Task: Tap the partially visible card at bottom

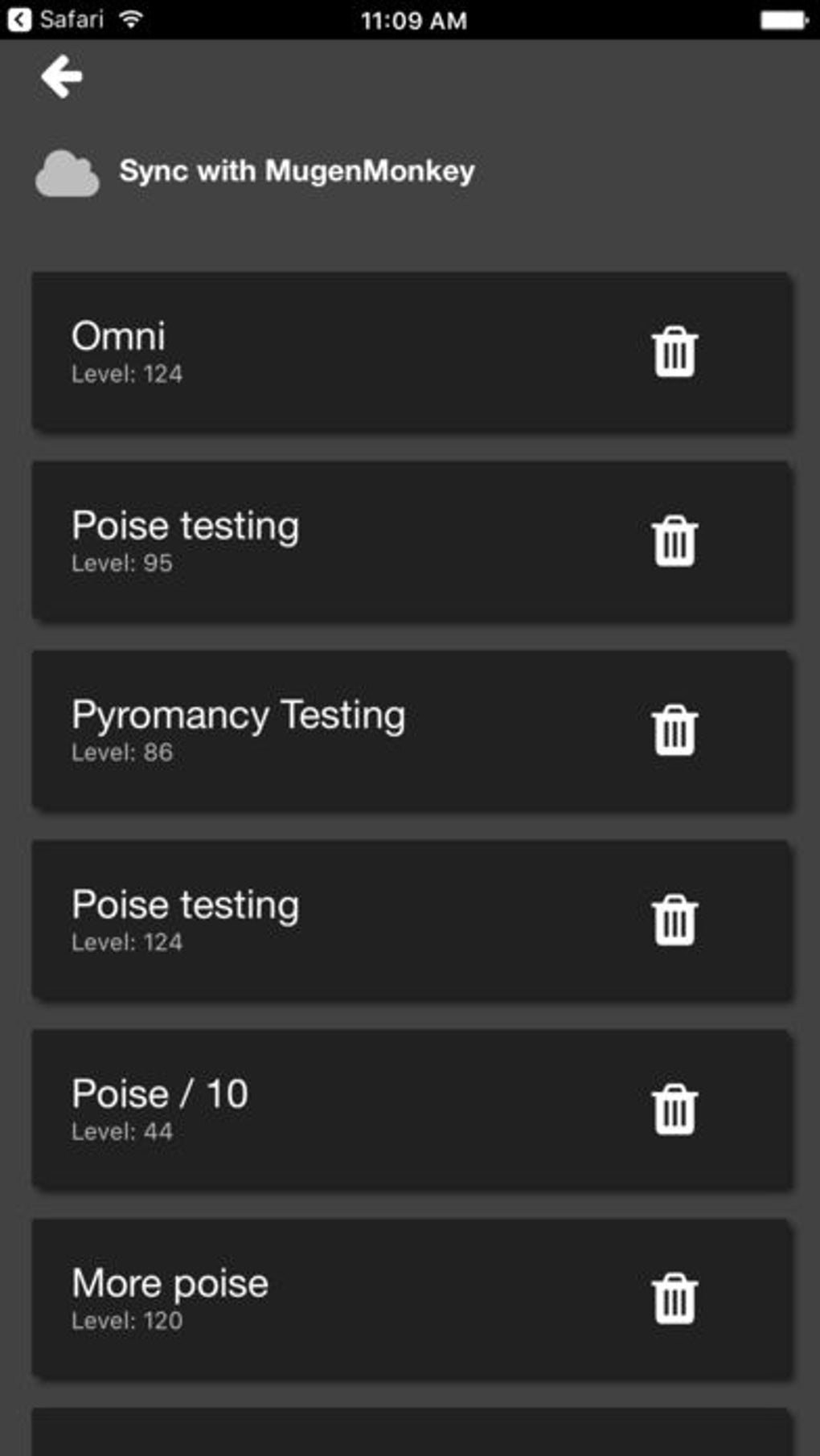Action: tap(410, 1433)
